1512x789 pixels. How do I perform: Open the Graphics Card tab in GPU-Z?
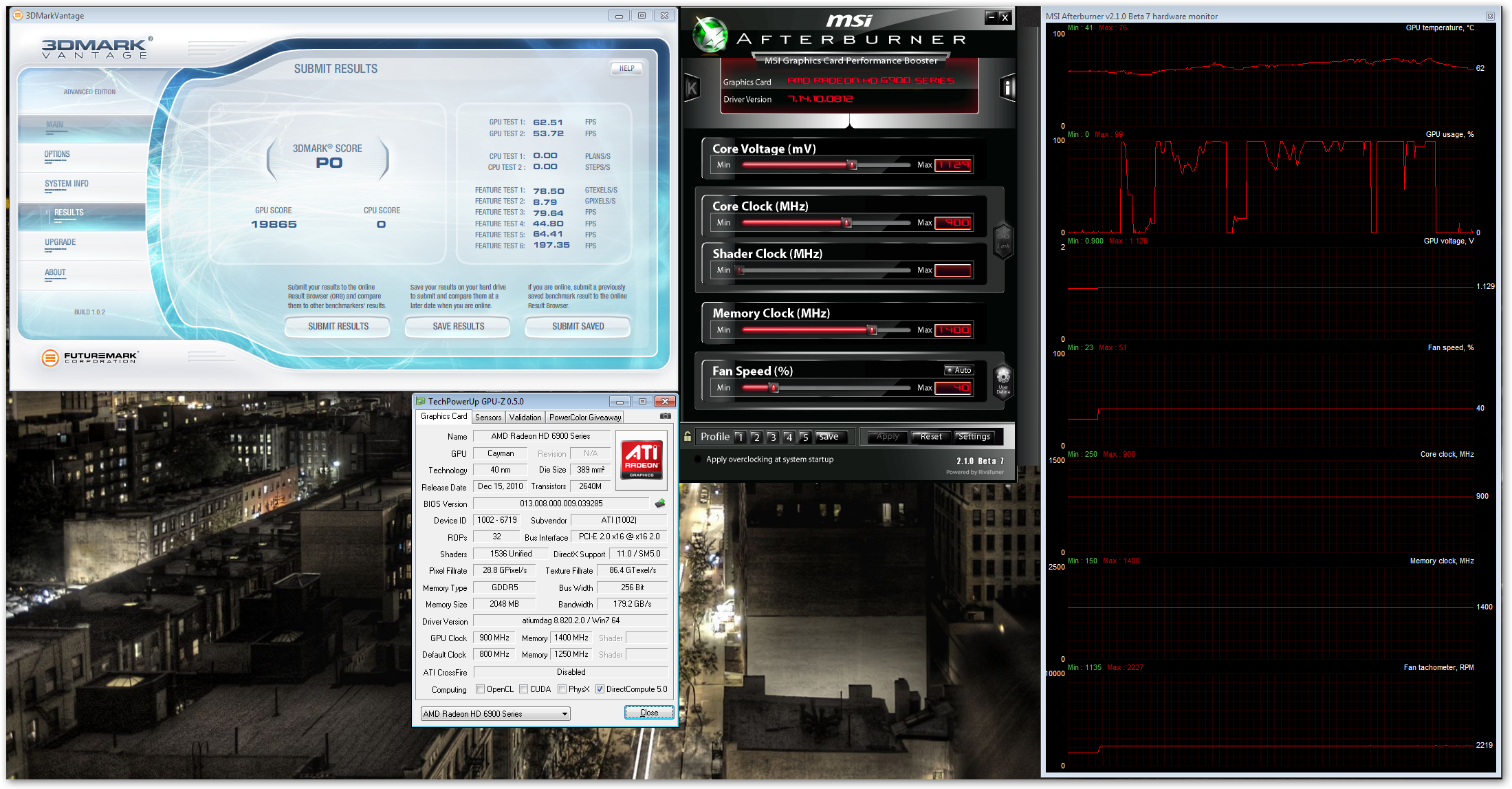(x=443, y=416)
